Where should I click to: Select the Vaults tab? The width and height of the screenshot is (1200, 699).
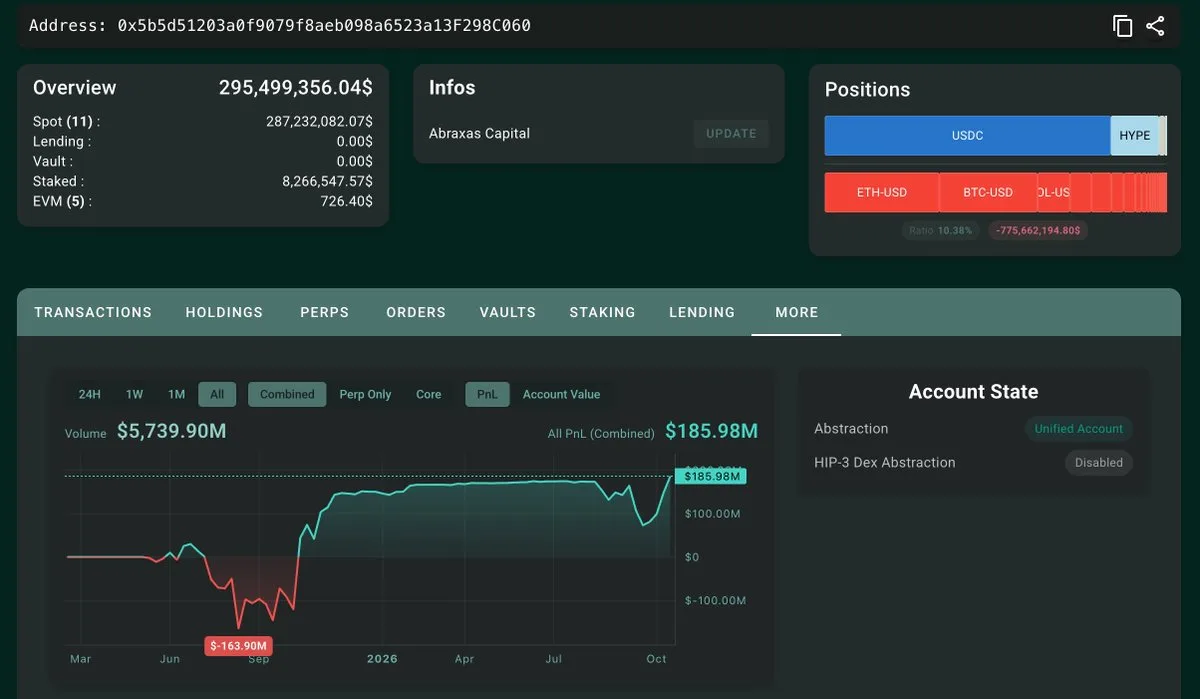coord(508,312)
